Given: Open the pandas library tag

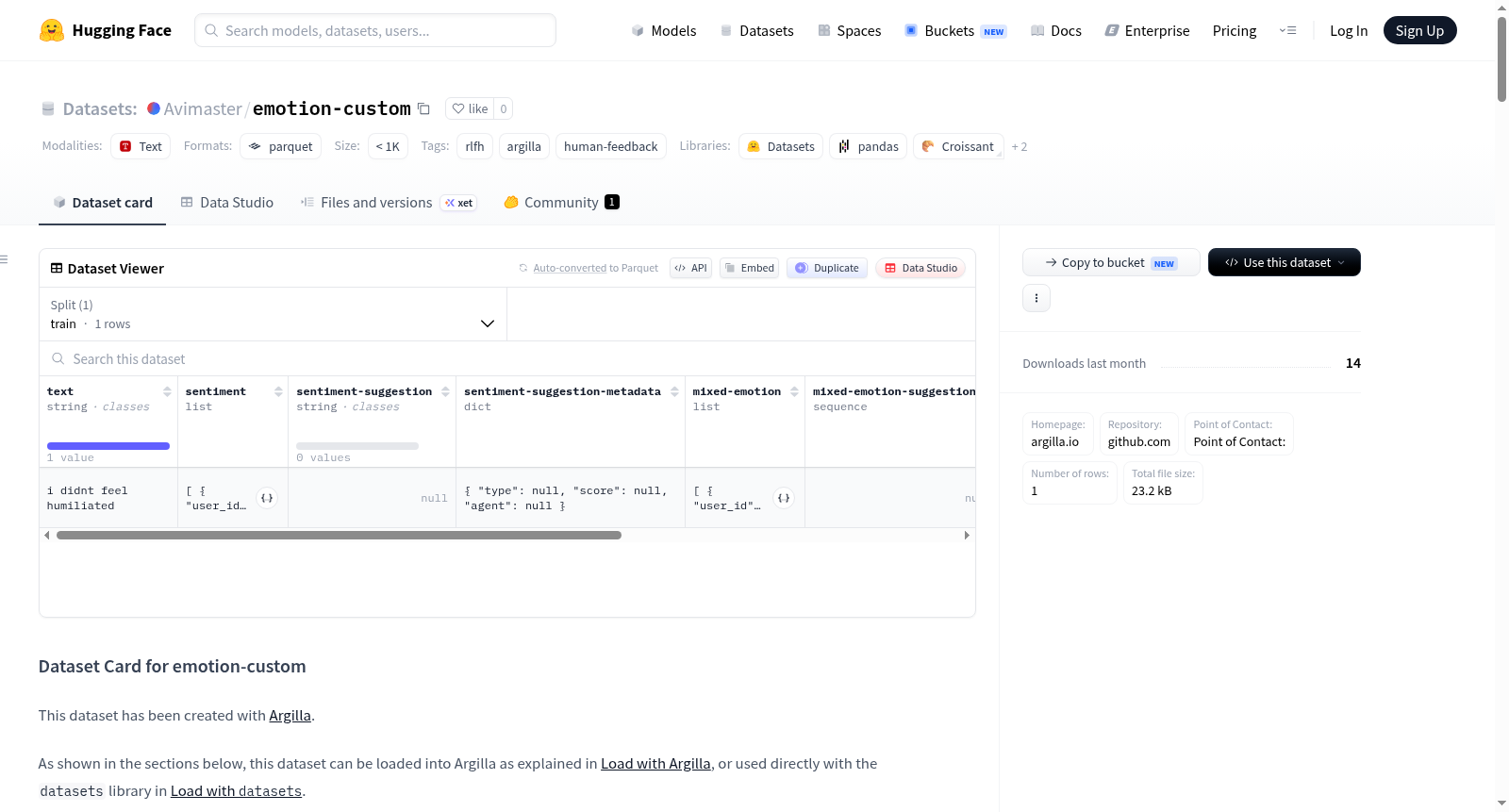Looking at the screenshot, I should point(868,146).
